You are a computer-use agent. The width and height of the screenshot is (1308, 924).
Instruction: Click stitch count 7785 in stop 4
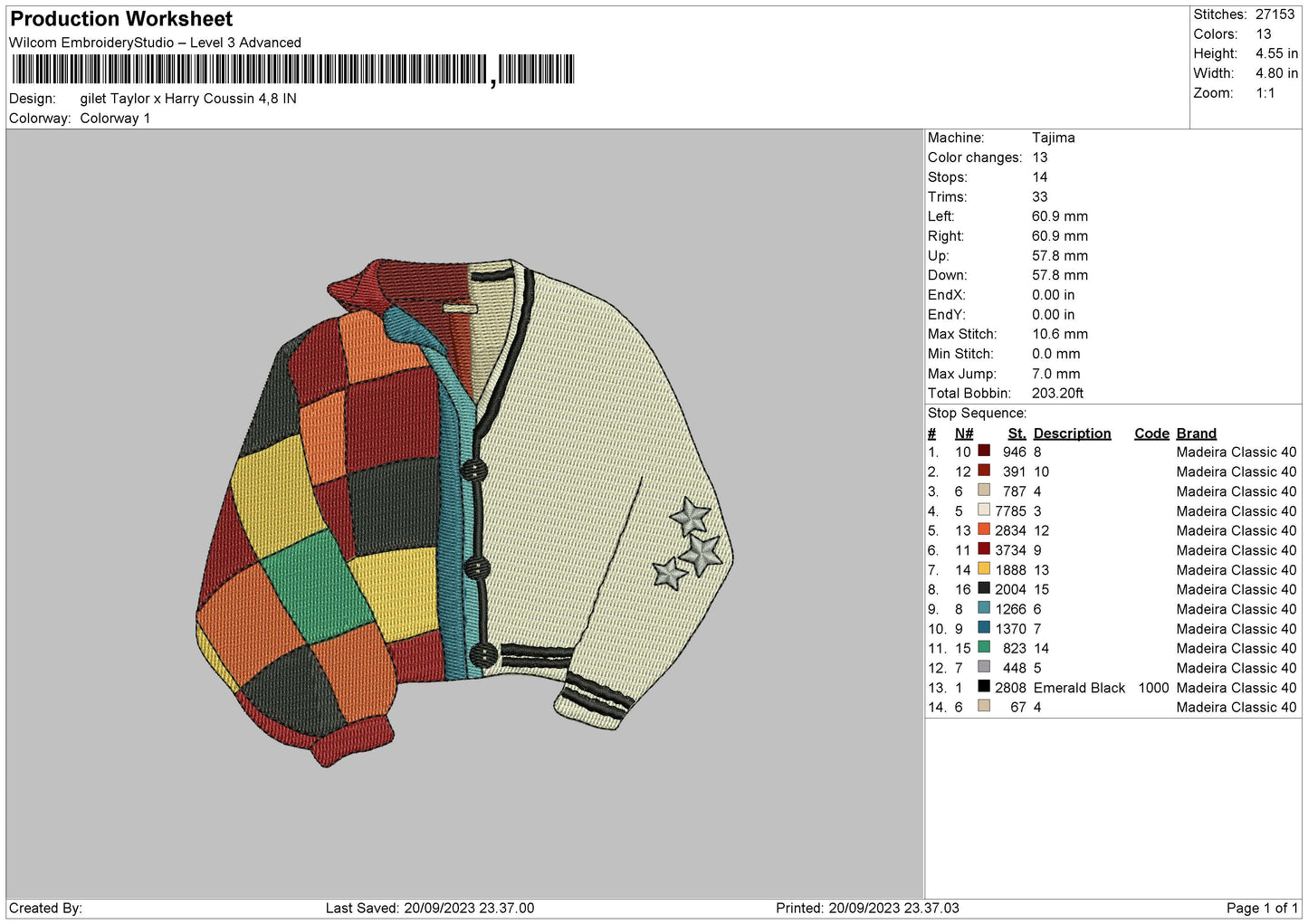(1011, 511)
